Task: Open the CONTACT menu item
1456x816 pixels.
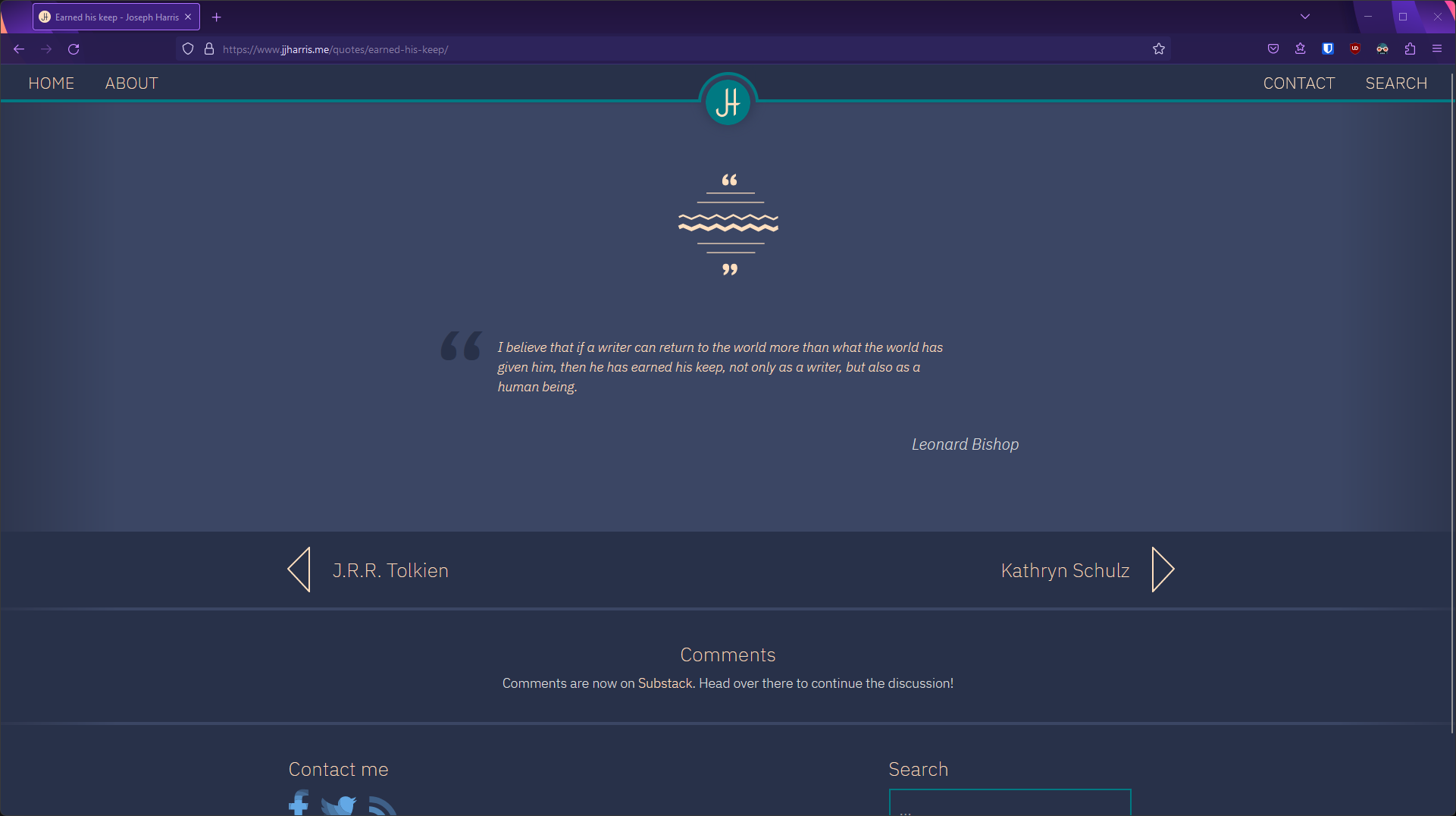Action: tap(1298, 83)
